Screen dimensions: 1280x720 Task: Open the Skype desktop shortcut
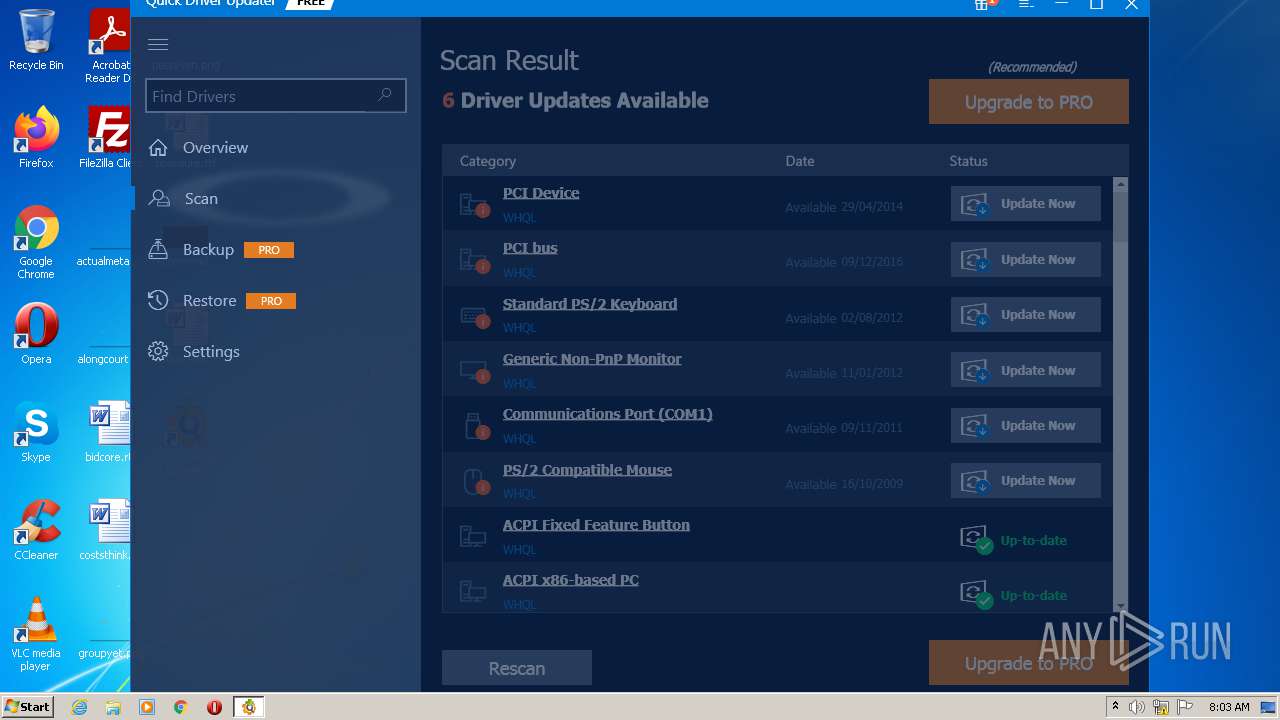(x=36, y=432)
